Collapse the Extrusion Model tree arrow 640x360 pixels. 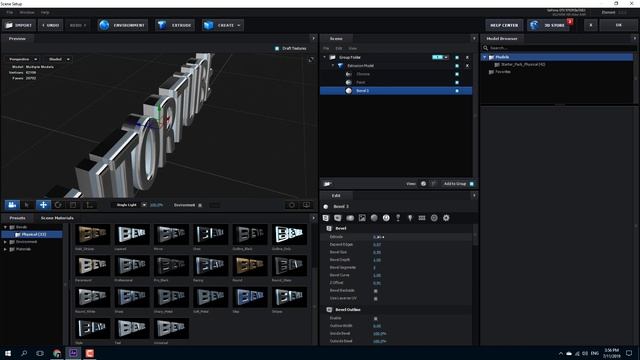pyautogui.click(x=333, y=66)
